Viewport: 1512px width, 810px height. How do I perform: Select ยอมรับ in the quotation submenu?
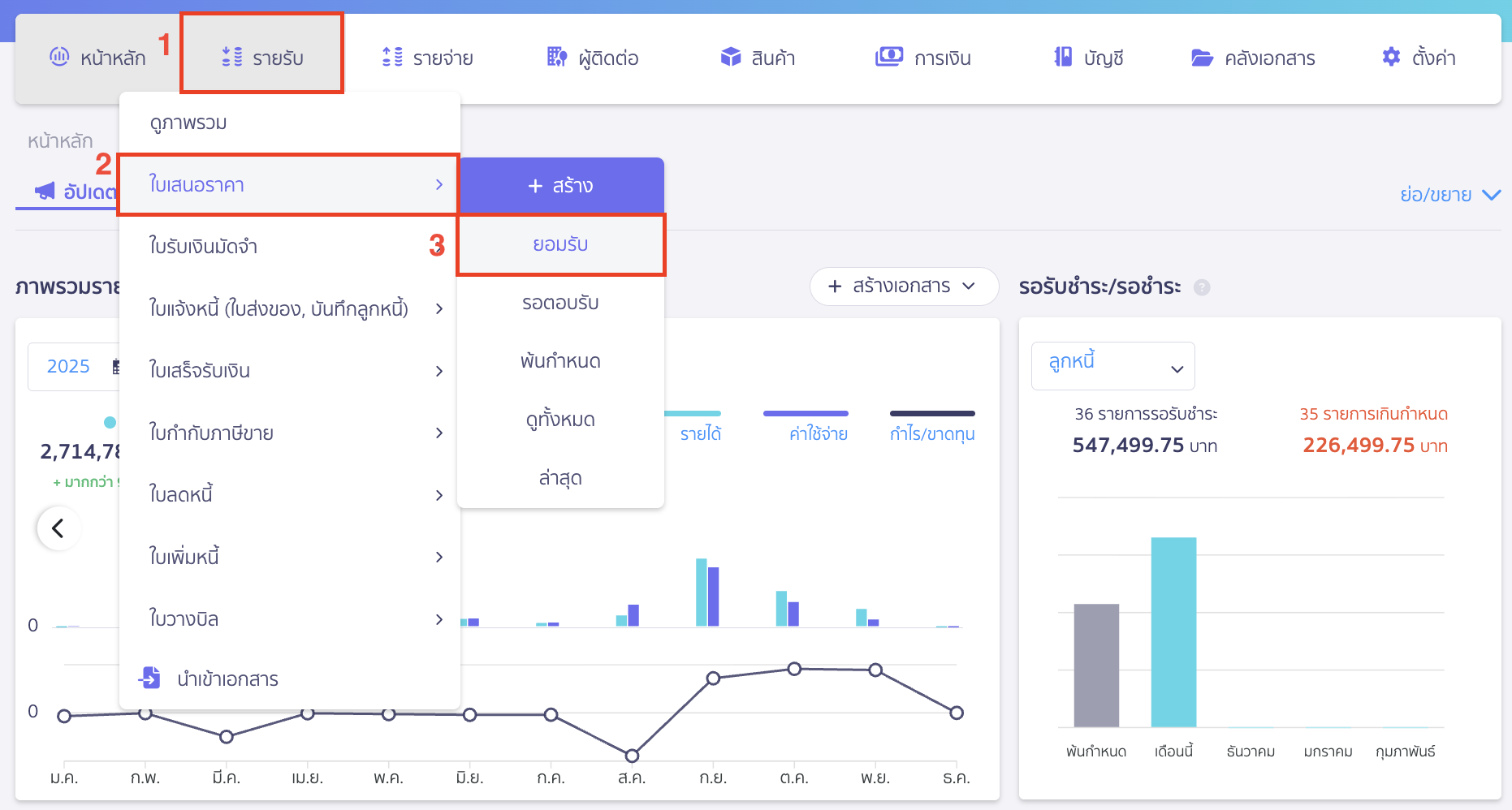pyautogui.click(x=560, y=244)
